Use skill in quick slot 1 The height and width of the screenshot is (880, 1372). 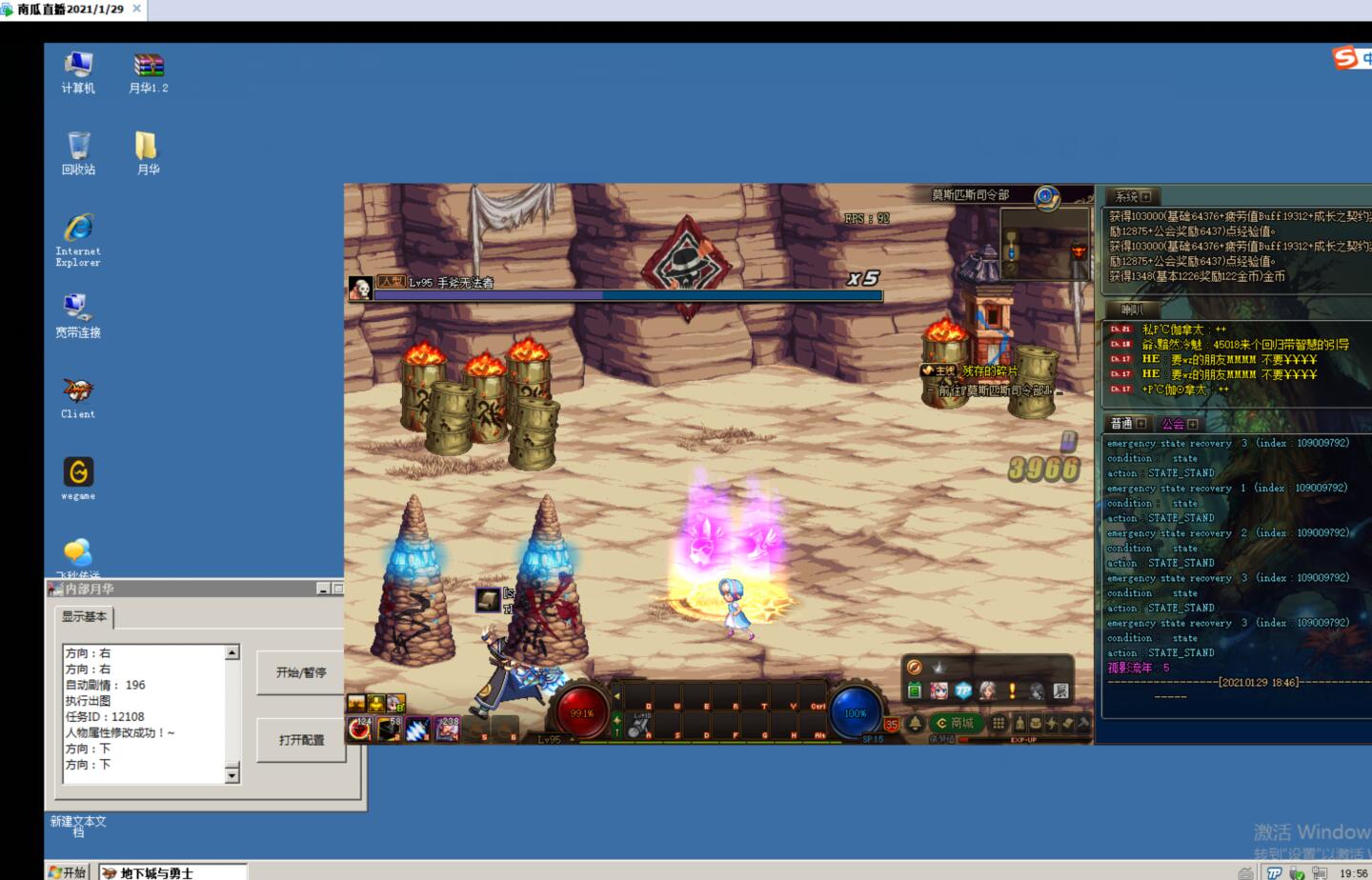pyautogui.click(x=360, y=729)
